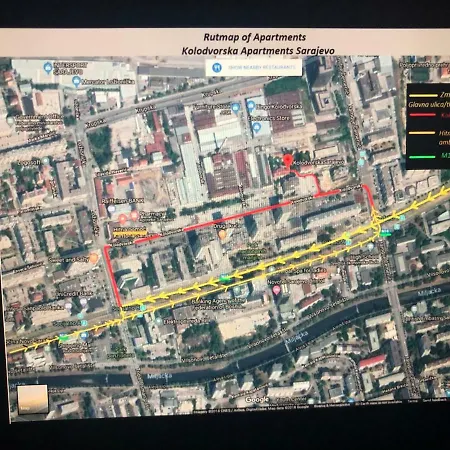The width and height of the screenshot is (450, 450).
Task: Click the Raiffeisen BANK marker
Action: click(112, 209)
